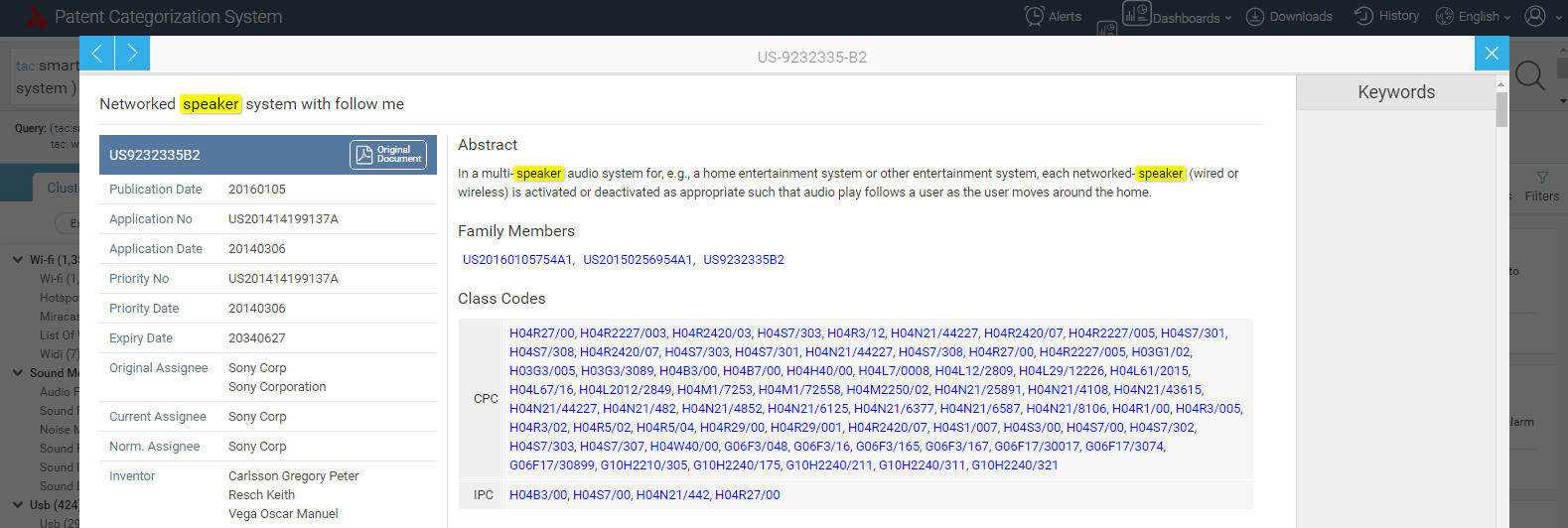Viewport: 1568px width, 528px height.
Task: Click the Downloads icon in header
Action: click(1255, 17)
